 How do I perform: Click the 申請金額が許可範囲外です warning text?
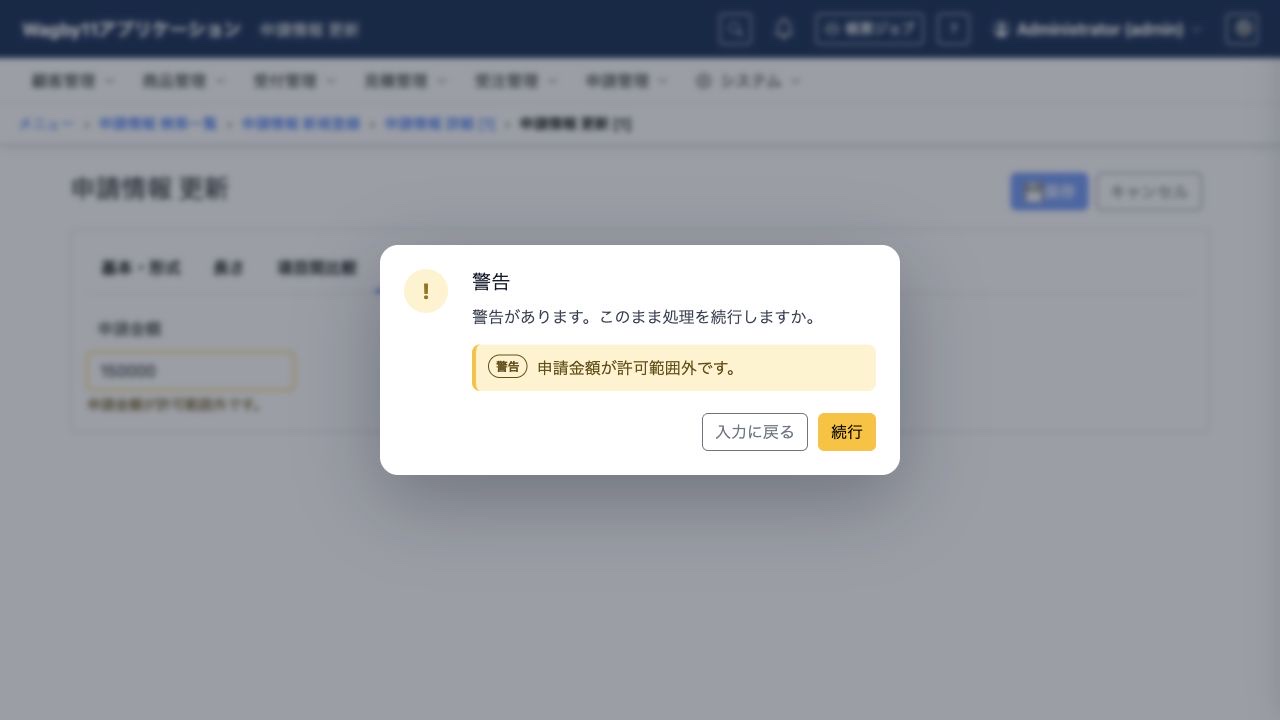tap(639, 368)
